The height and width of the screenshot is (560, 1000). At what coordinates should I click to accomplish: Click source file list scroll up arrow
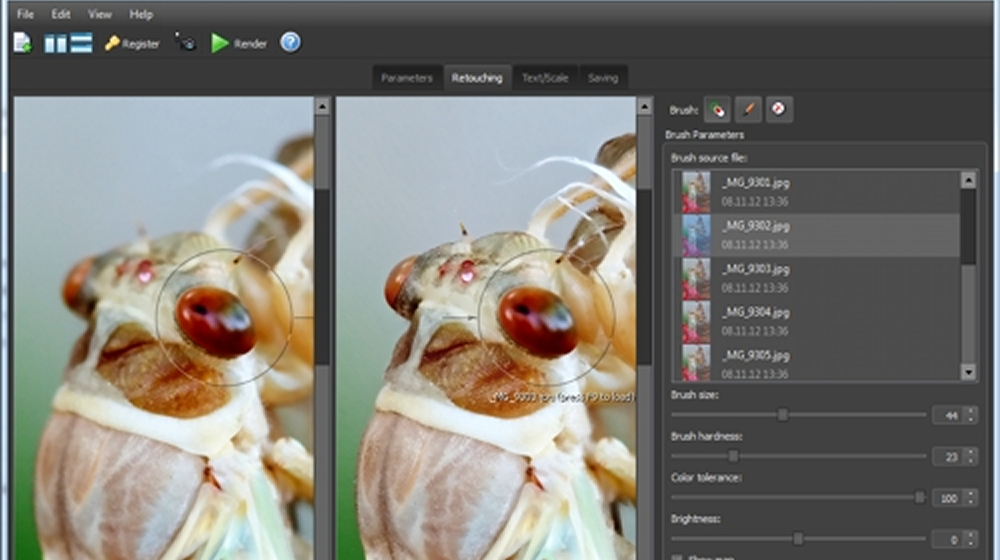pyautogui.click(x=968, y=180)
